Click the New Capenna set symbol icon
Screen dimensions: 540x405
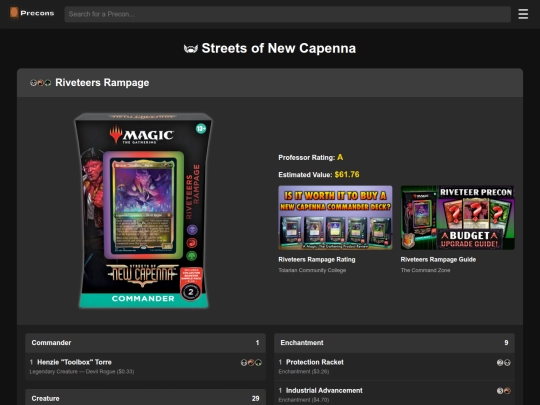tap(191, 49)
